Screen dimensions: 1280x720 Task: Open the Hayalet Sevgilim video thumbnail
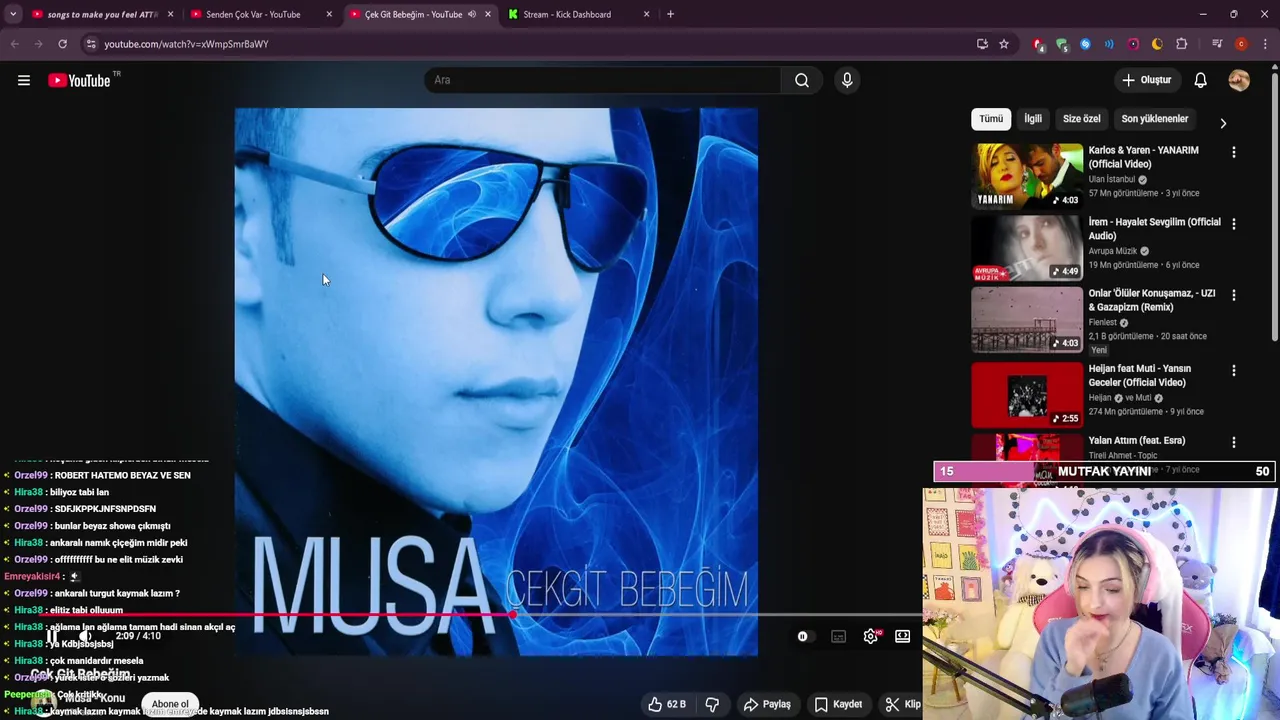coord(1027,247)
